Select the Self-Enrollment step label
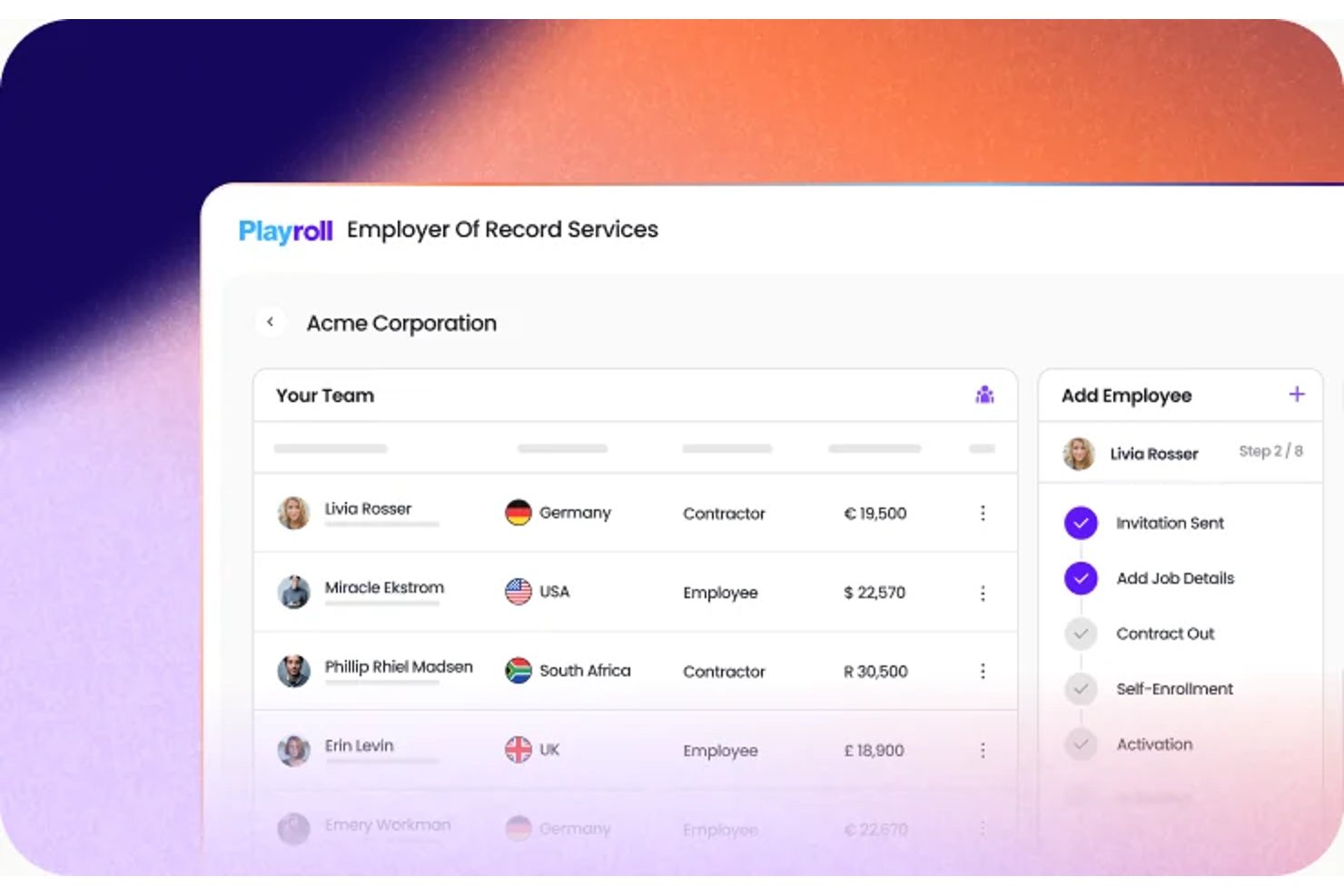 1174,689
